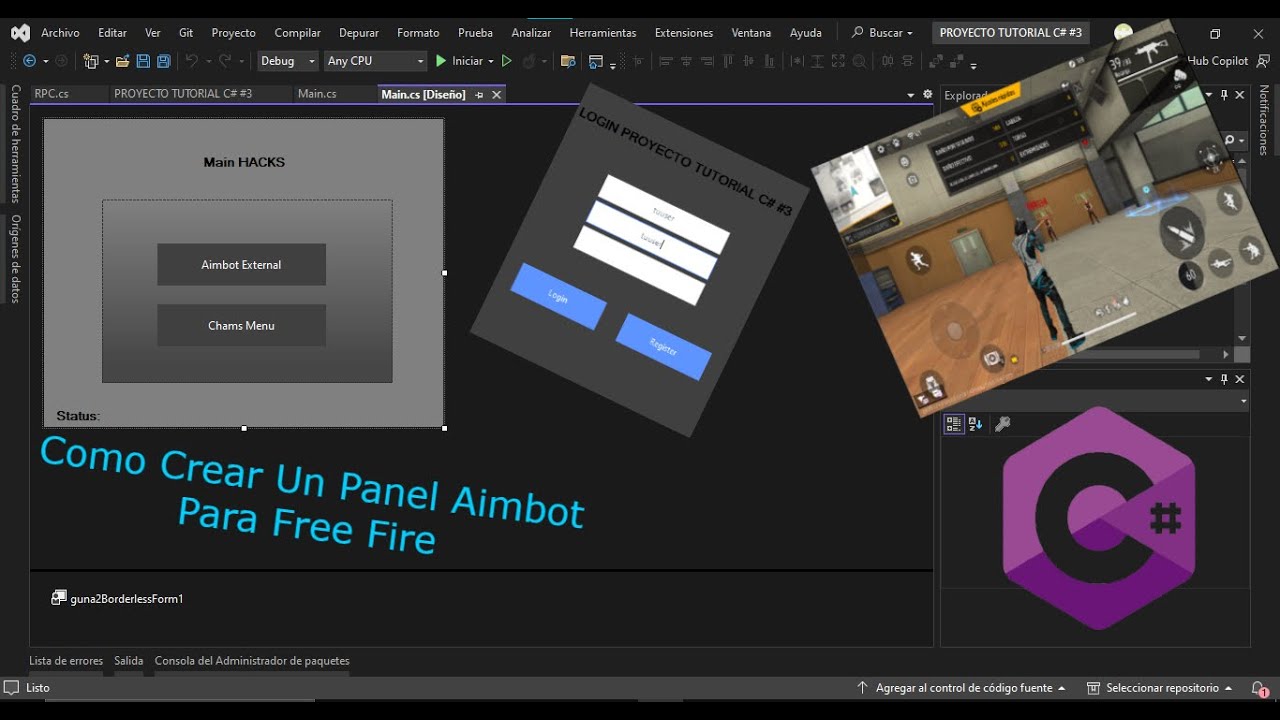The width and height of the screenshot is (1280, 720).
Task: Click the Align Tops layout icon
Action: coord(728,61)
